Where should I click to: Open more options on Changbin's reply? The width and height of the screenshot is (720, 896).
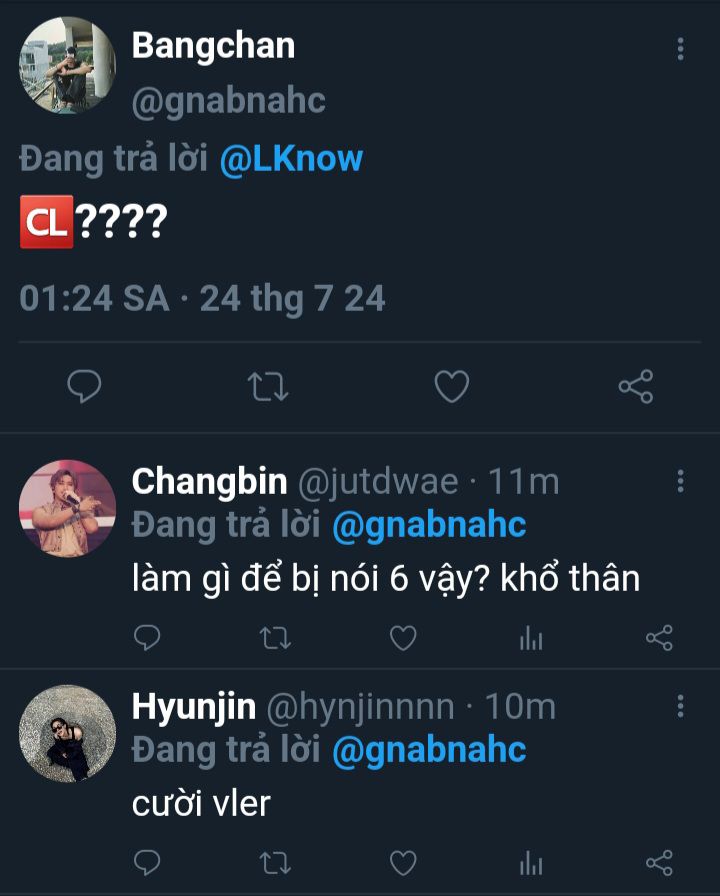tap(680, 482)
